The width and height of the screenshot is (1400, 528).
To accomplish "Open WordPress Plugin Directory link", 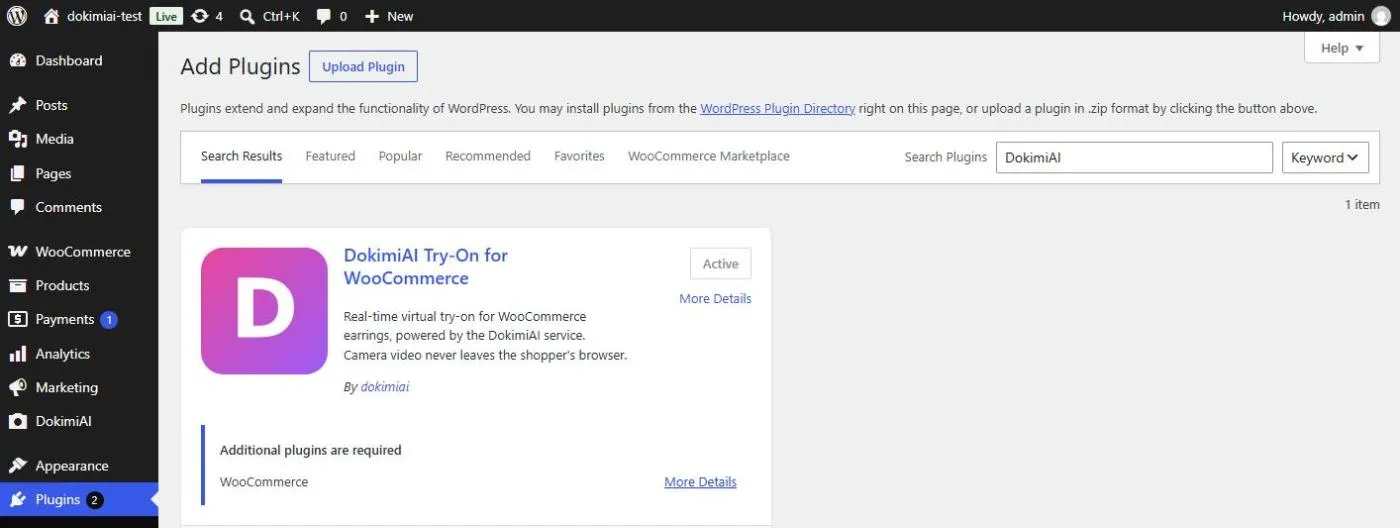I will tap(778, 109).
